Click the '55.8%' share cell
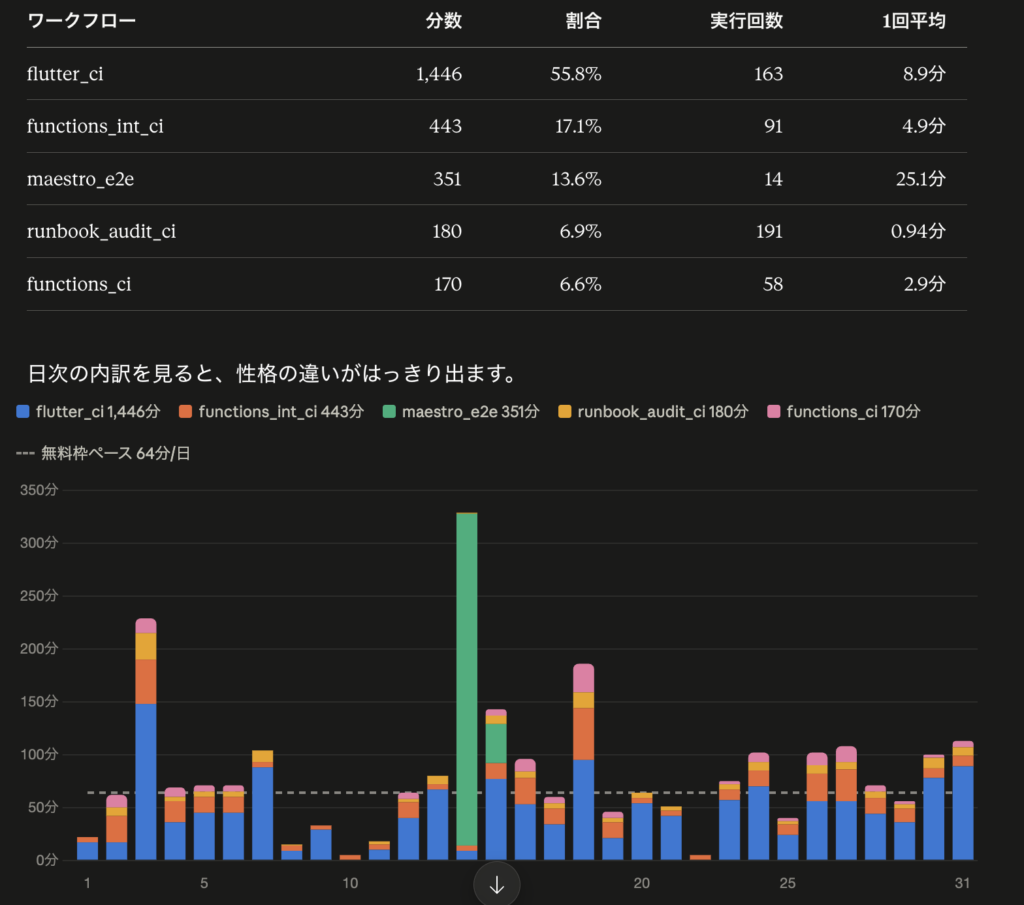 575,74
